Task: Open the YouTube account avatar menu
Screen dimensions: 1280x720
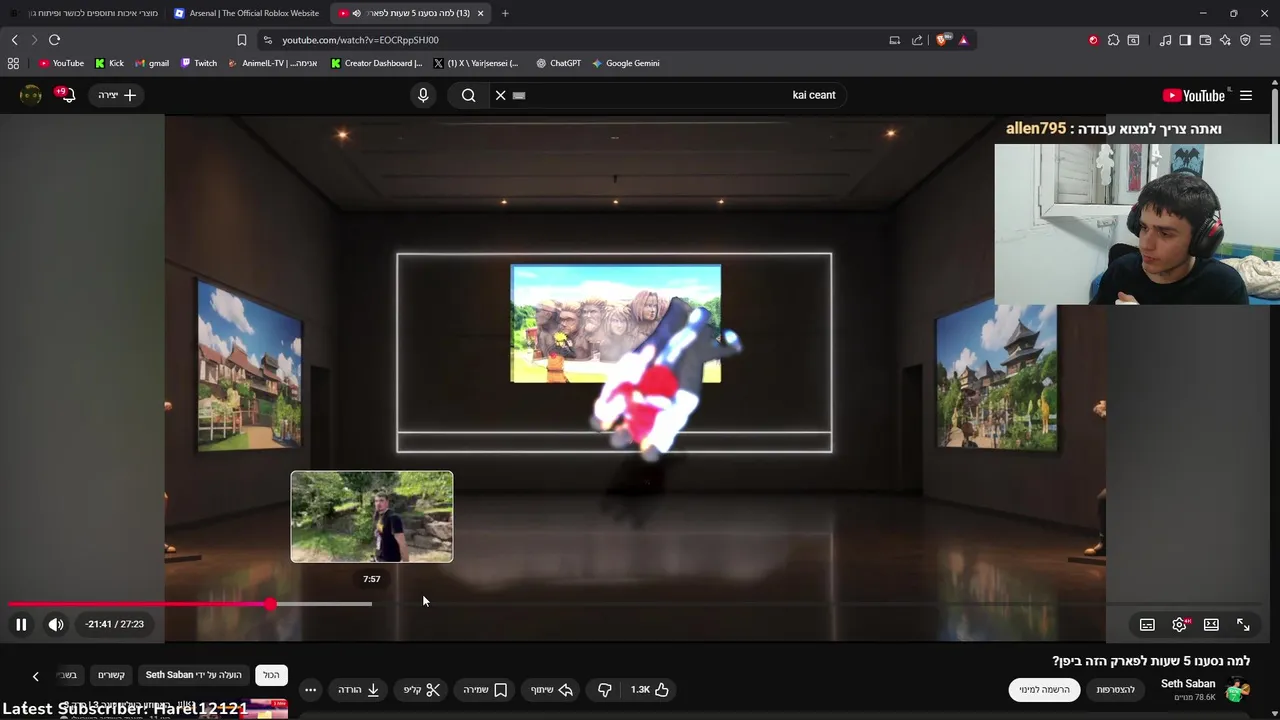Action: point(31,95)
